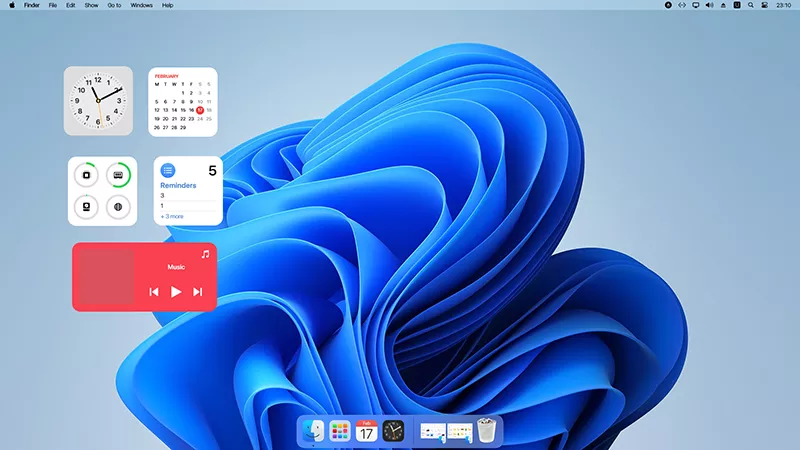Open Calendar app from the dock
The height and width of the screenshot is (450, 800).
366,432
